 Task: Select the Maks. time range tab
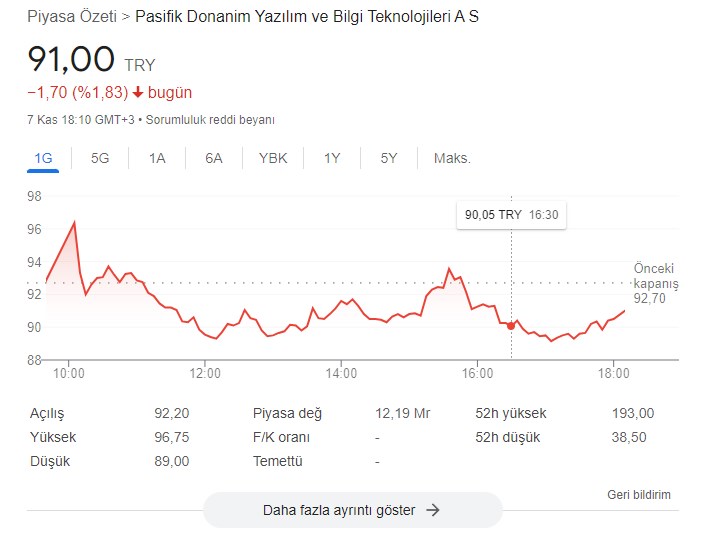tap(452, 159)
